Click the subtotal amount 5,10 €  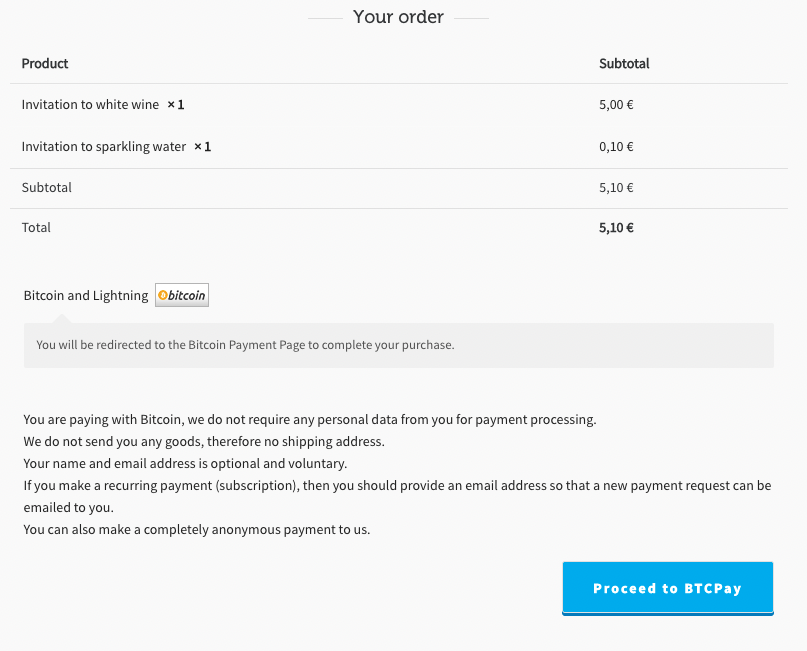616,187
